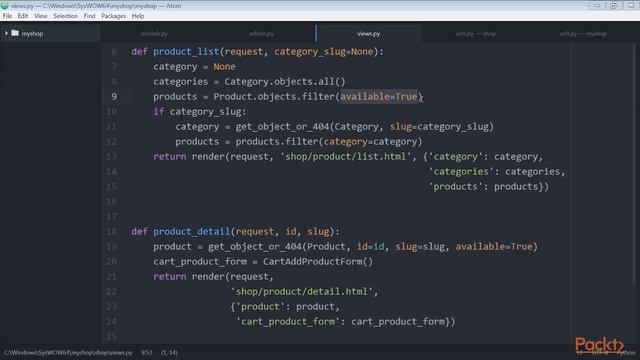Open the File menu

click(x=7, y=16)
